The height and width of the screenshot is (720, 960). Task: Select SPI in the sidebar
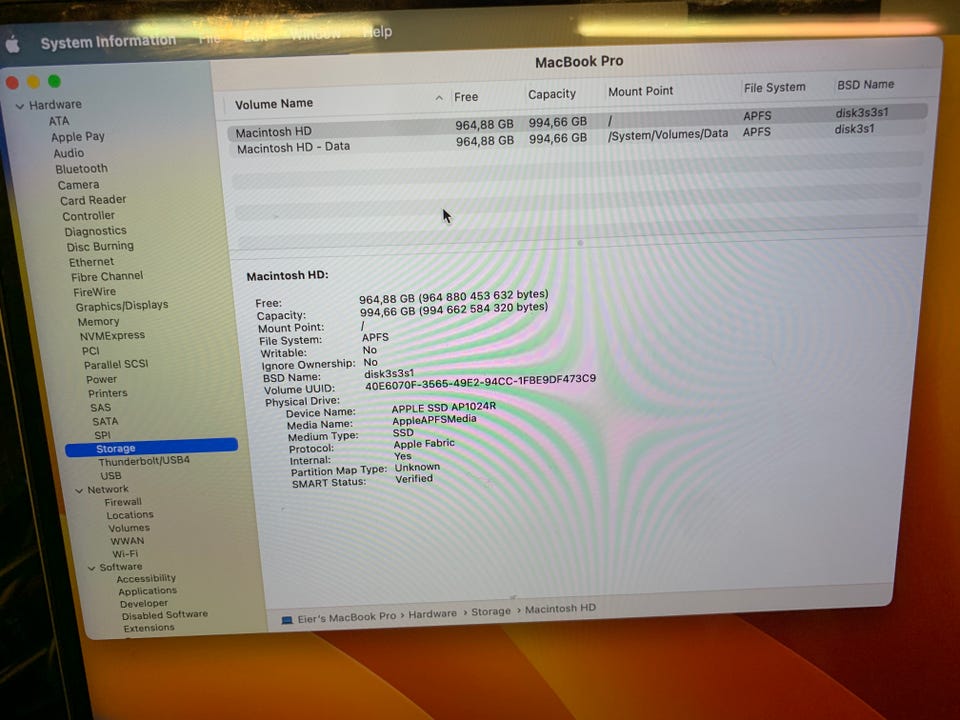pos(102,435)
